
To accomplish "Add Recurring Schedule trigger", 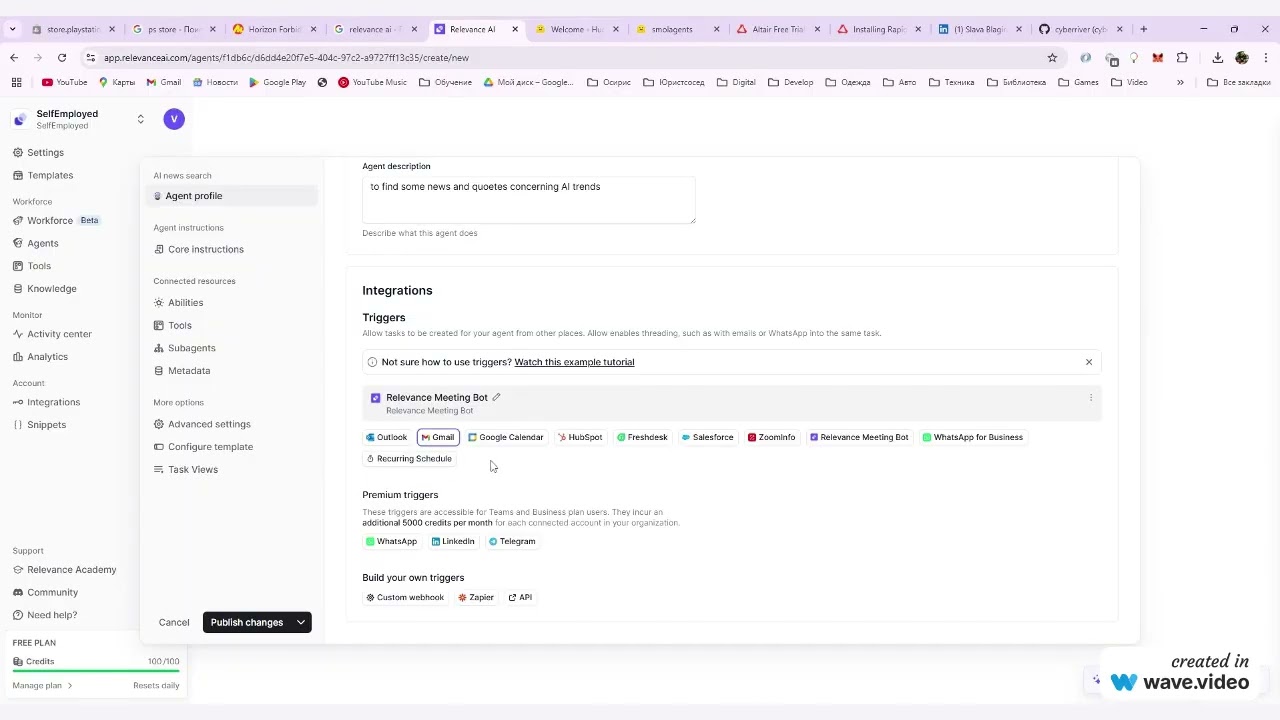I will [x=409, y=458].
